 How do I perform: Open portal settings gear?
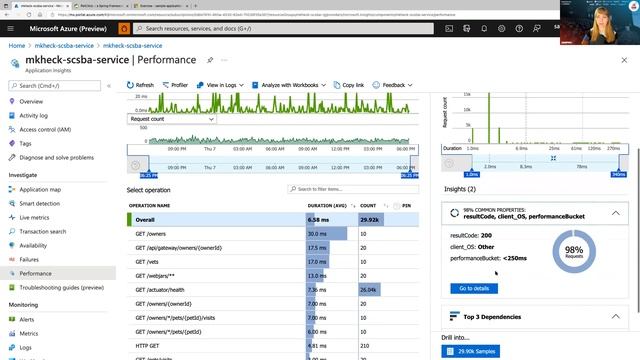[x=502, y=29]
